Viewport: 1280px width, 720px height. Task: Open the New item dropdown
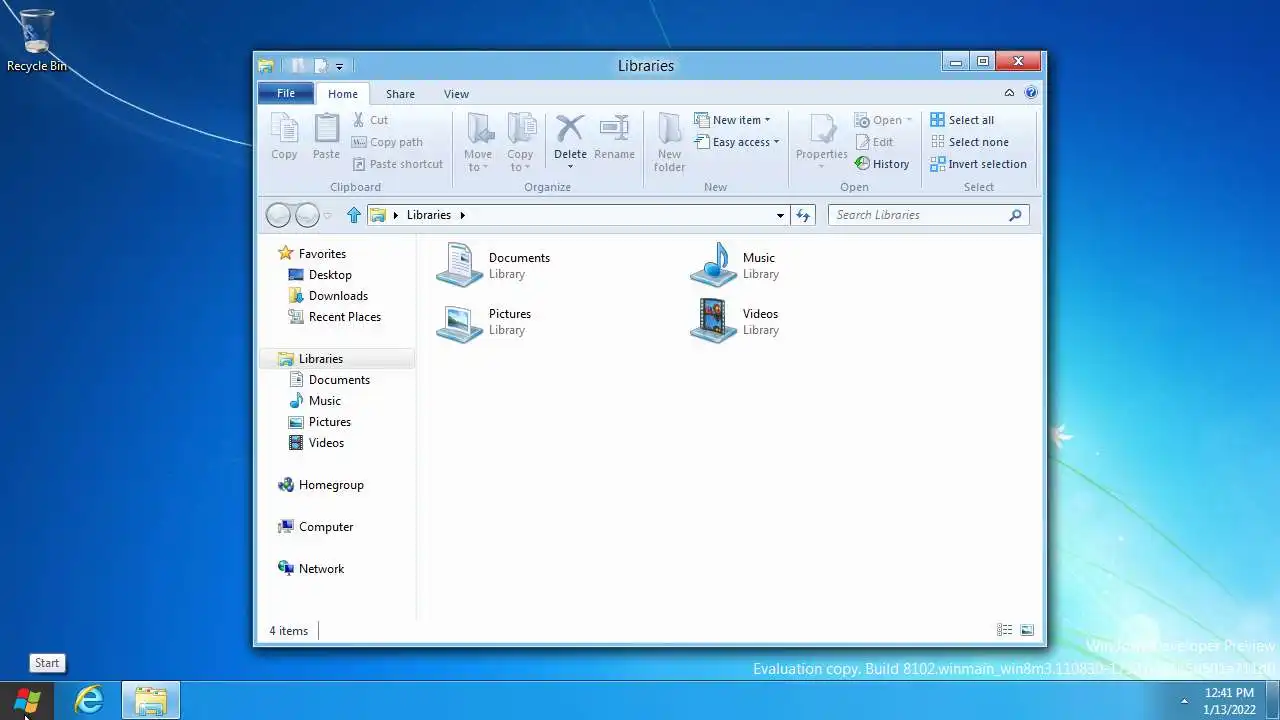(x=732, y=120)
